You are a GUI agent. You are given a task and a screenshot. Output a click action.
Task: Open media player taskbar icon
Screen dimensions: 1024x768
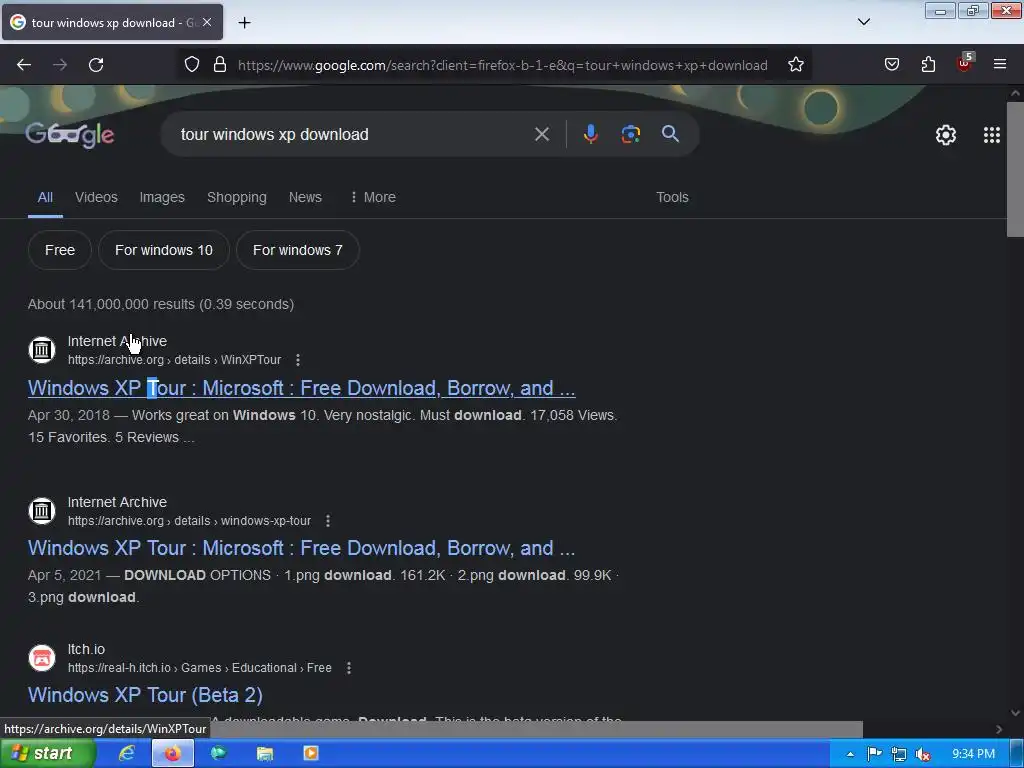tap(311, 754)
